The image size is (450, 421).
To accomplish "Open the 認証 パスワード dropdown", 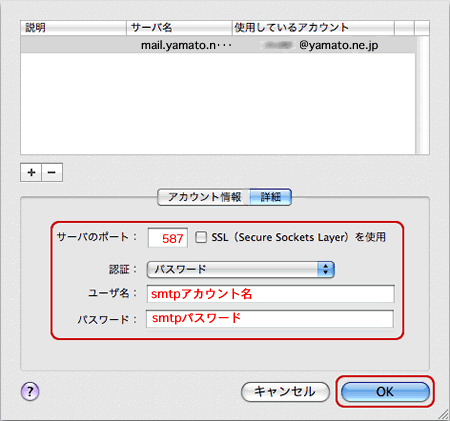I will pyautogui.click(x=240, y=269).
